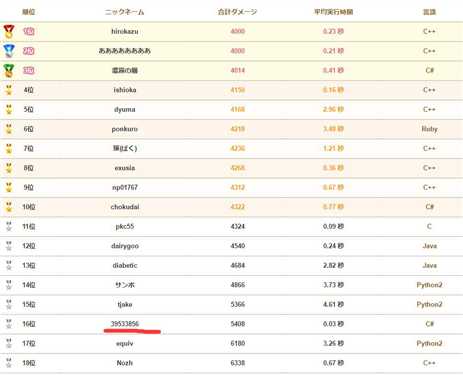Viewport: 463px width, 375px height.
Task: Select the nickname dyuma
Action: pyautogui.click(x=125, y=109)
